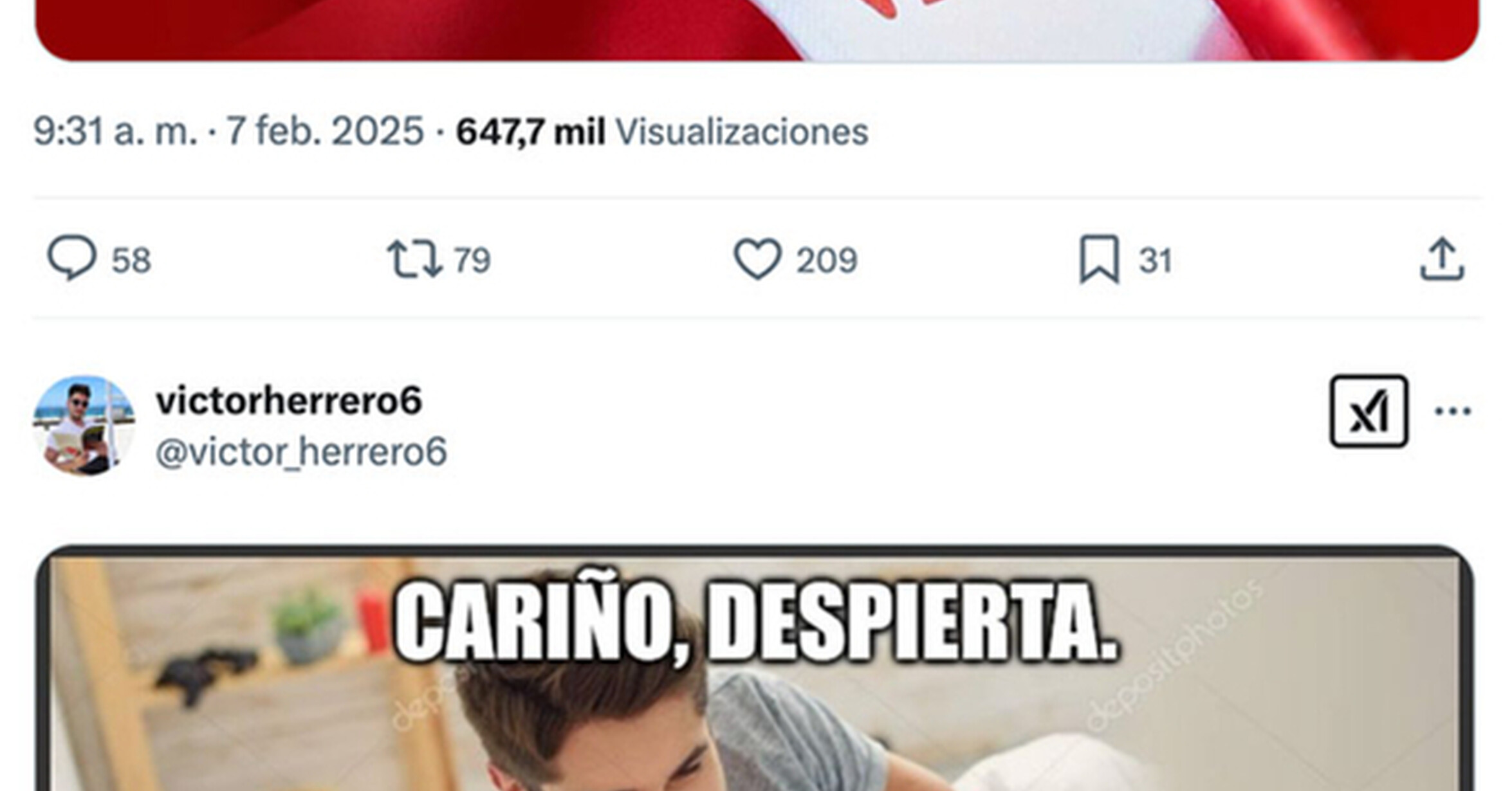Click the 58 replies count
Viewport: 1512px width, 791px height.
coord(131,260)
